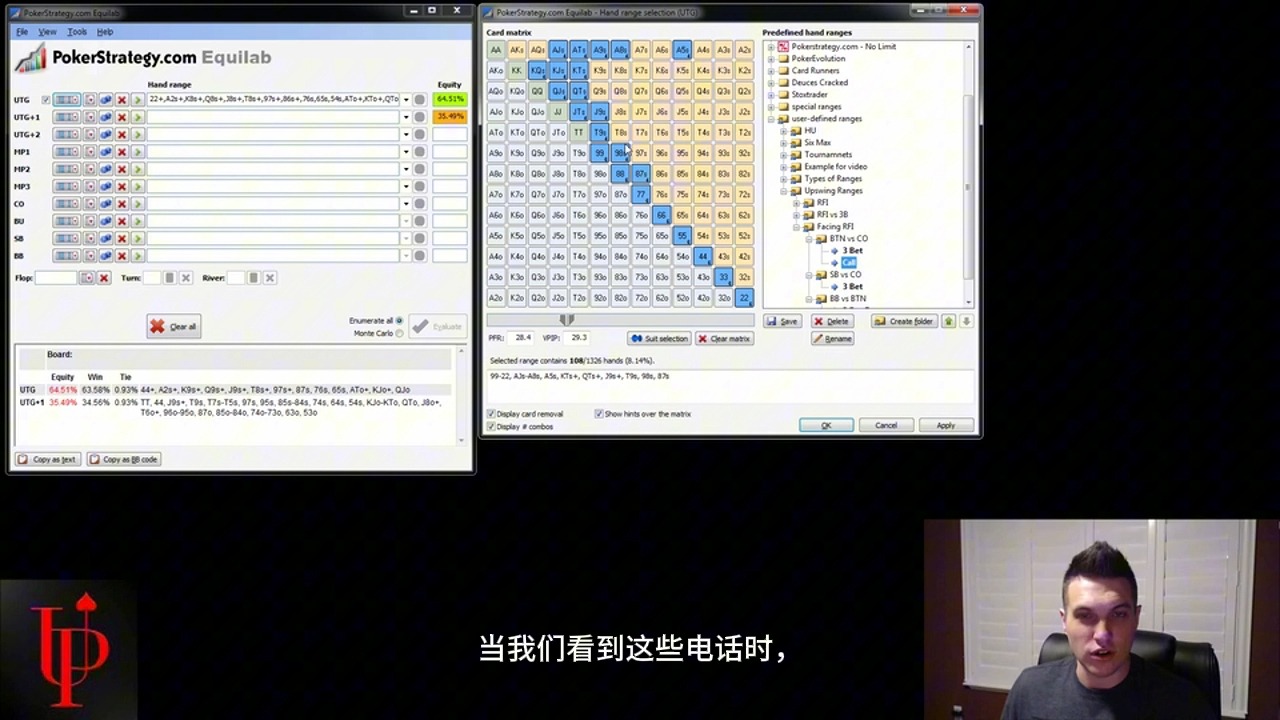
Task: Clear the river card with gray X
Action: [x=270, y=278]
